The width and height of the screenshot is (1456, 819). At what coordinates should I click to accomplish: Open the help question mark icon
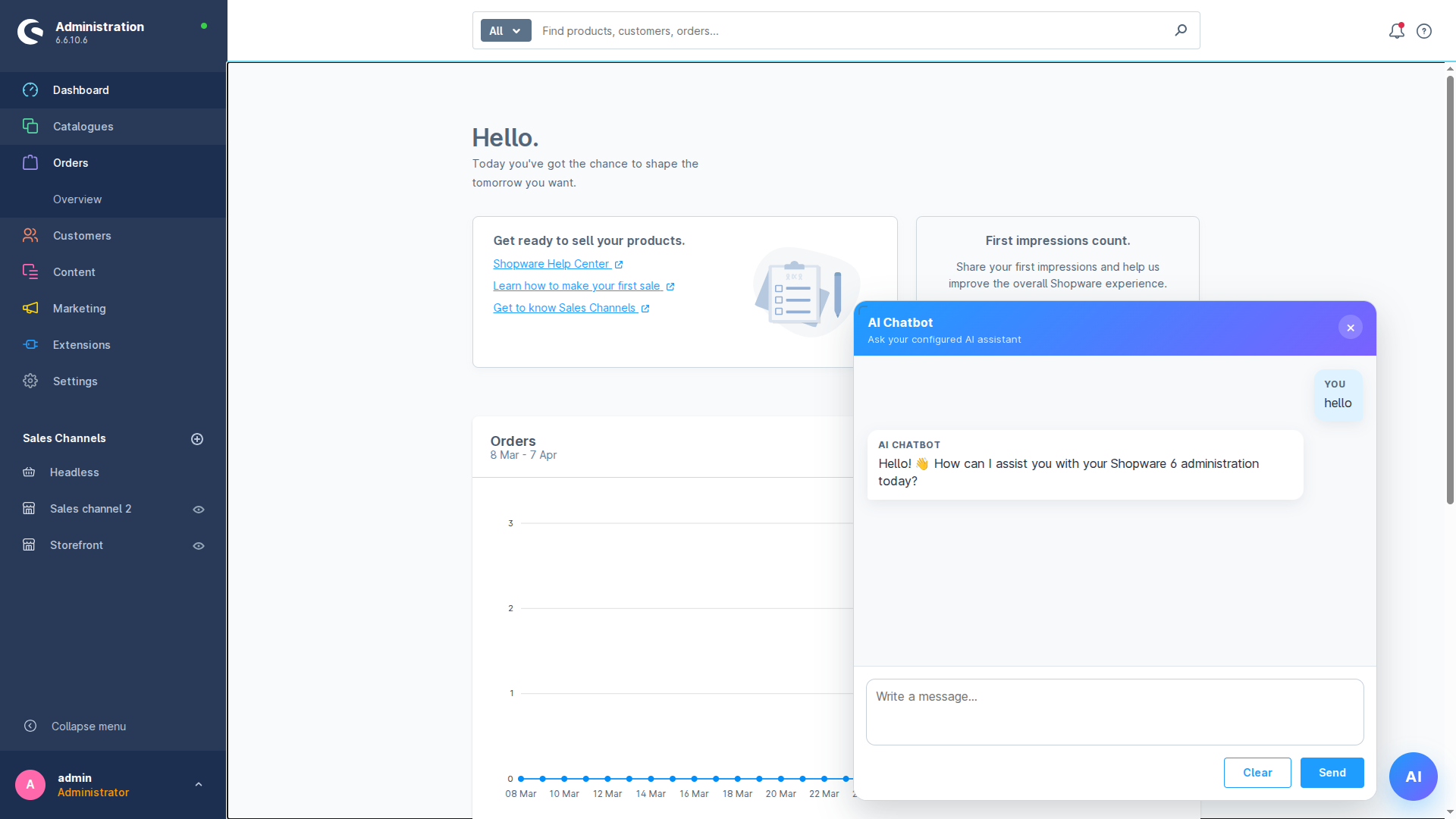pos(1424,31)
